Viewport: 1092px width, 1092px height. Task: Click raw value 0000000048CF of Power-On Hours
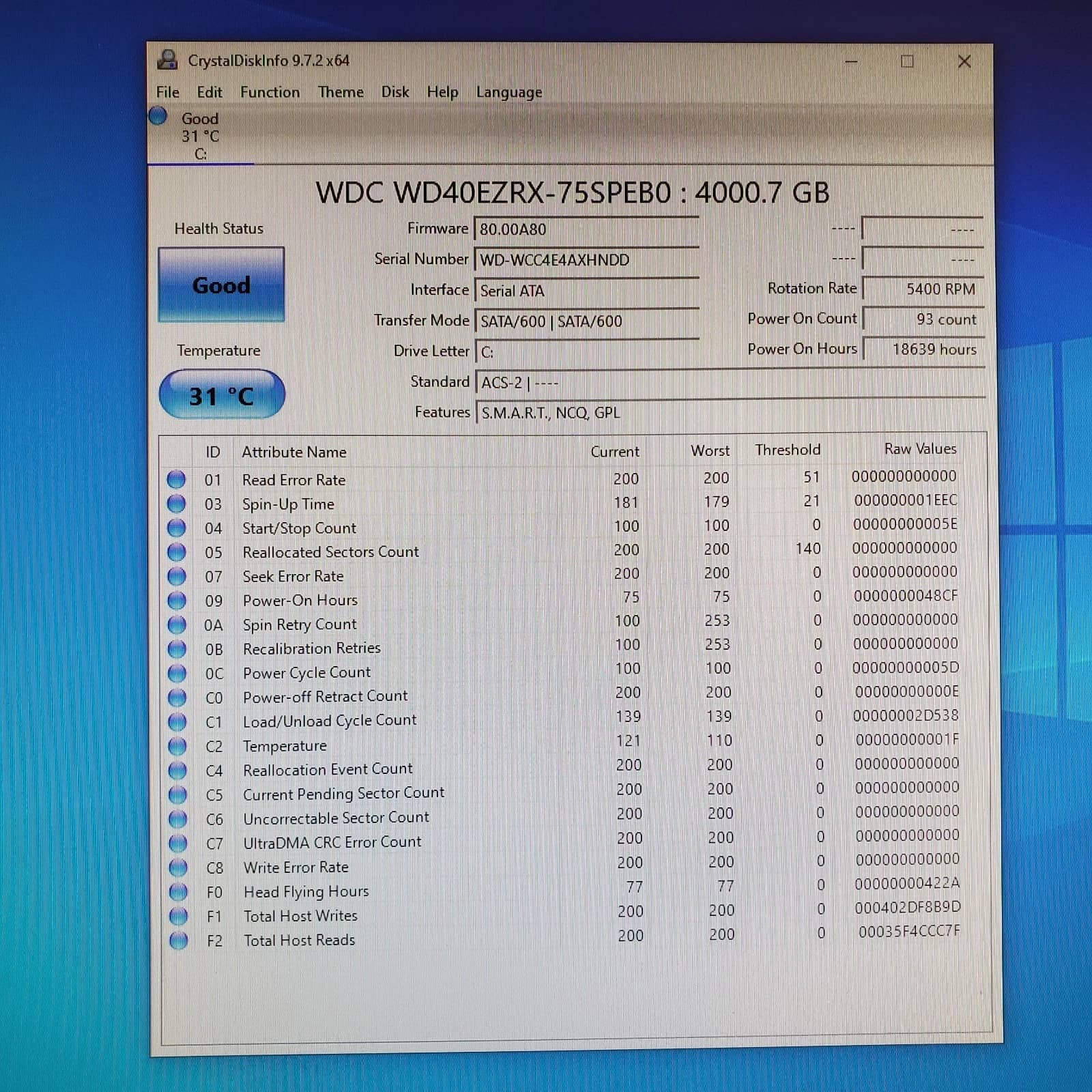(906, 596)
